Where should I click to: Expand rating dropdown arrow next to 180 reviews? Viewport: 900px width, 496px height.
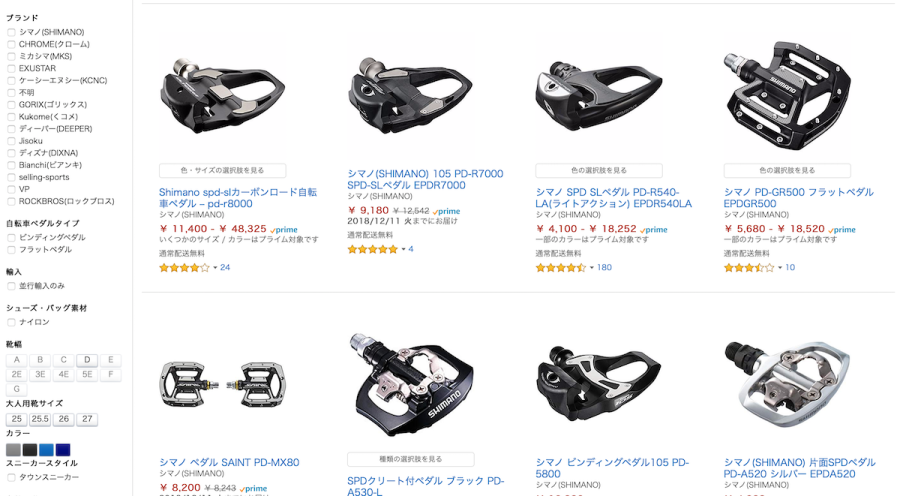(x=591, y=268)
